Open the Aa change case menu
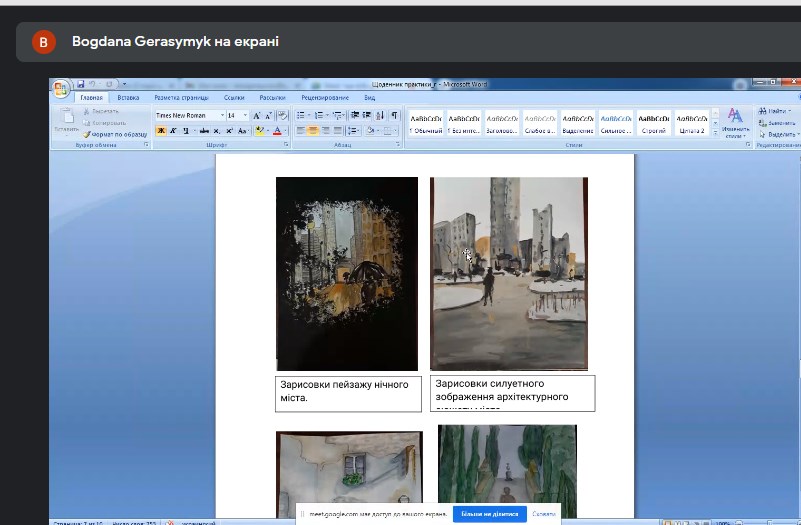This screenshot has height=525, width=801. click(243, 131)
